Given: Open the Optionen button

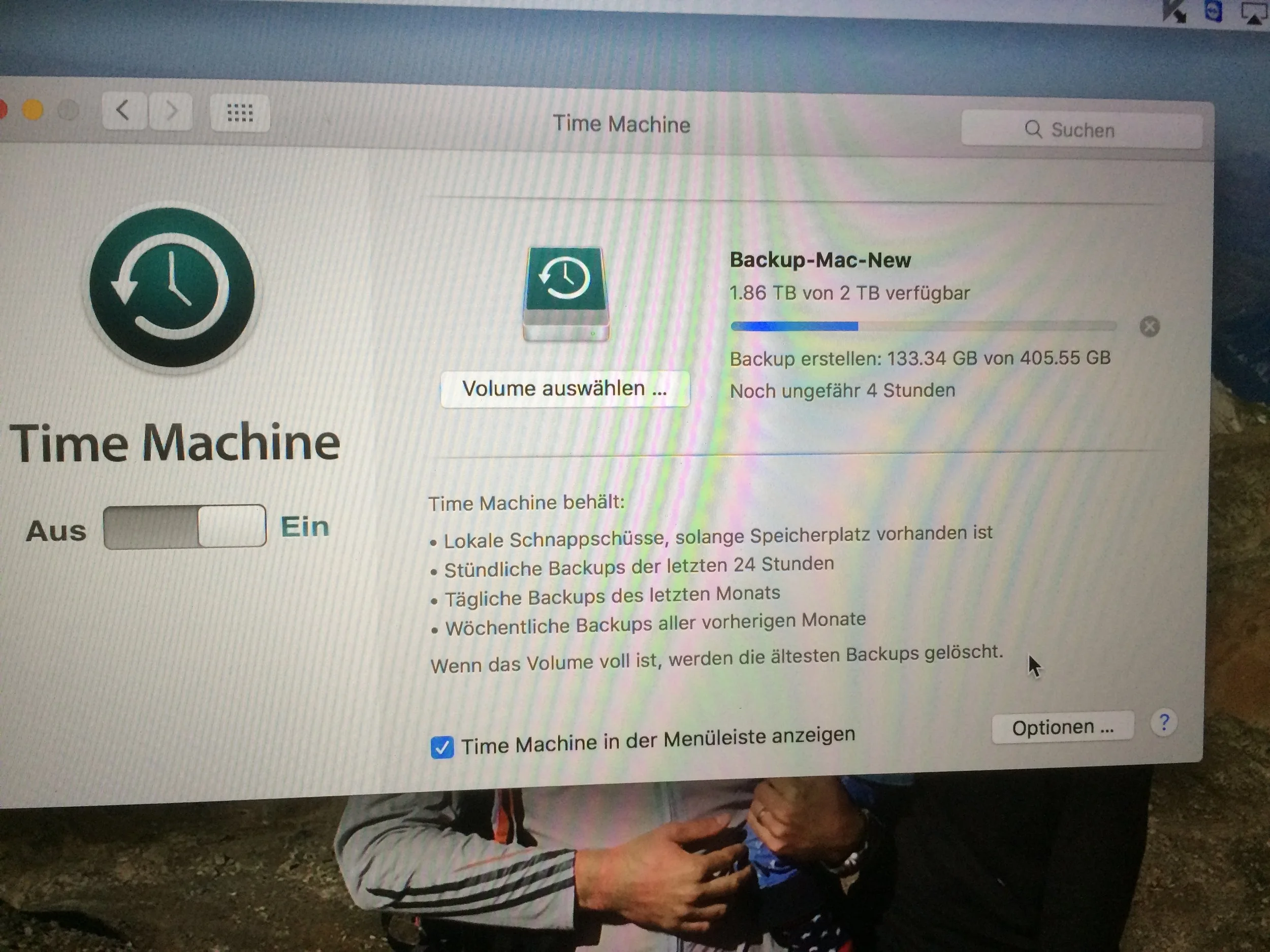Looking at the screenshot, I should [1063, 728].
